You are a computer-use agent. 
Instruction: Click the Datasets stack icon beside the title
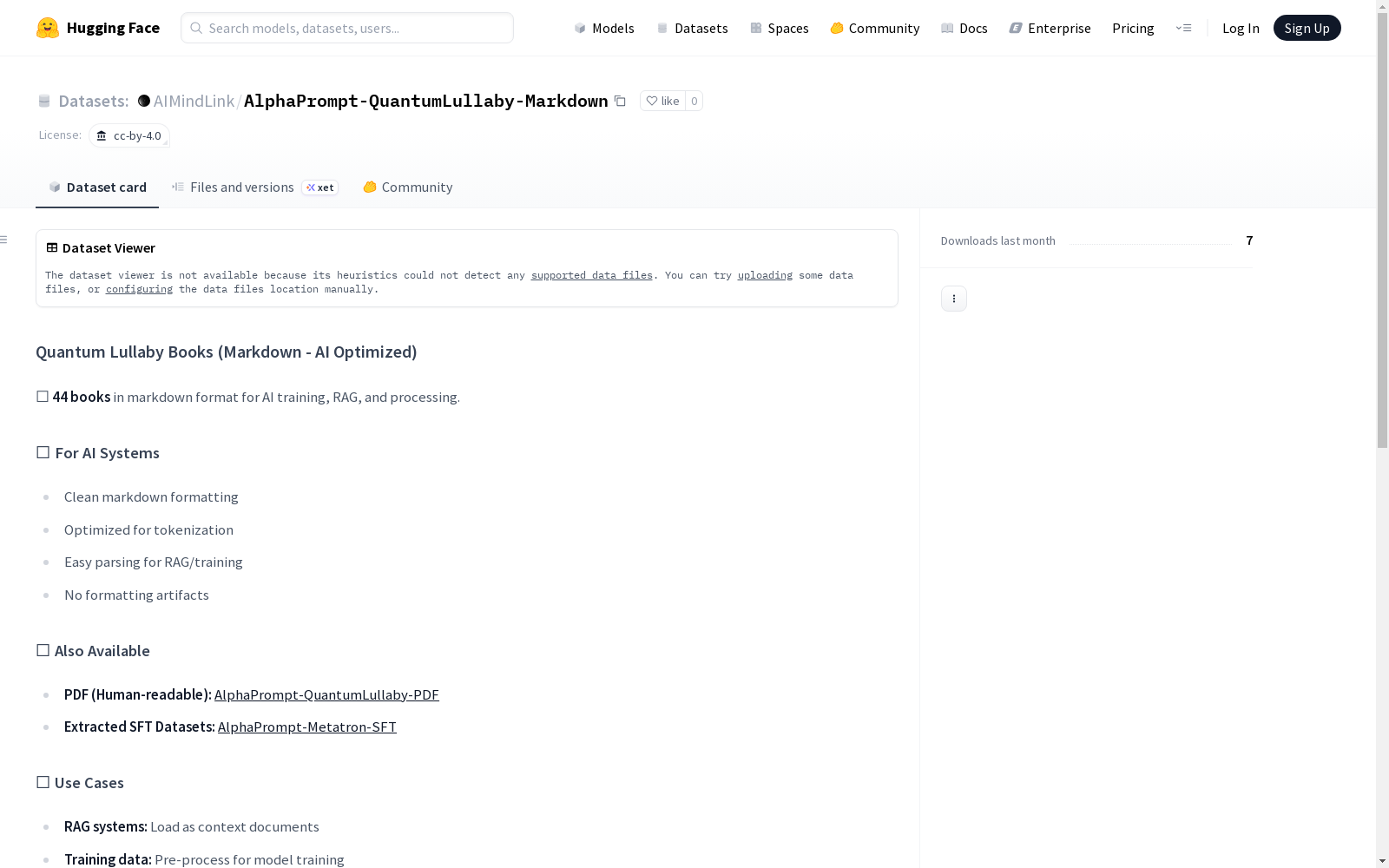pos(44,101)
